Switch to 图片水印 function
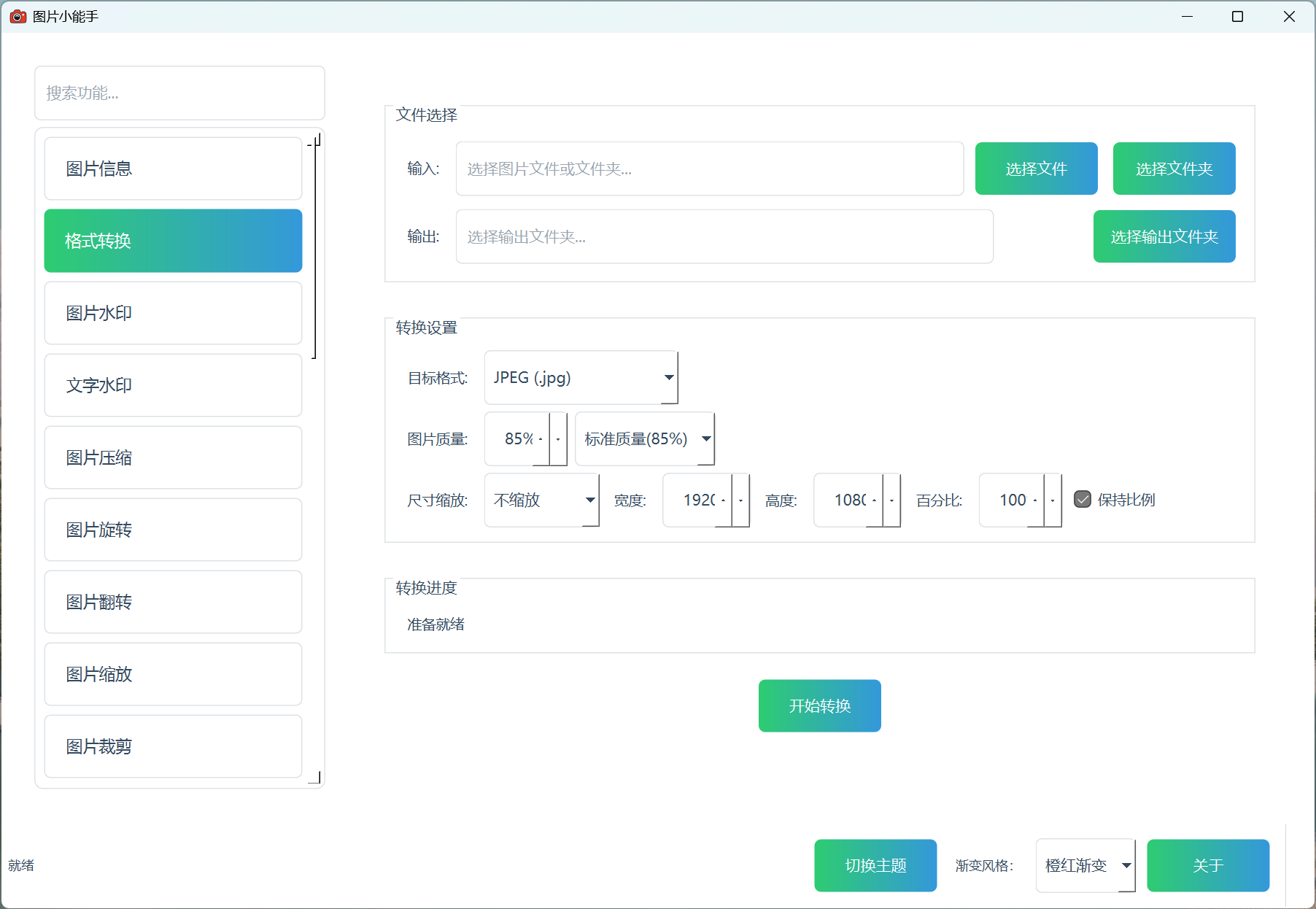The width and height of the screenshot is (1316, 909). (173, 313)
